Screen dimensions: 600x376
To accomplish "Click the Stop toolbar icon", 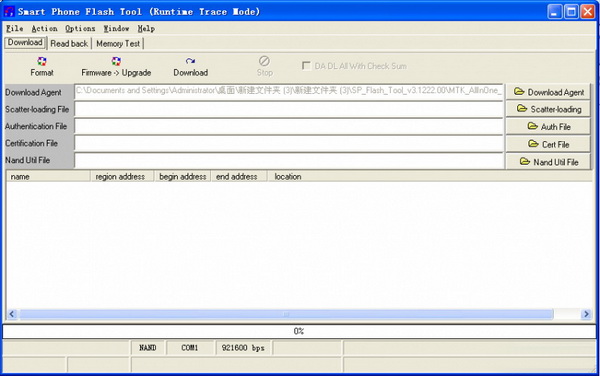I will click(264, 61).
